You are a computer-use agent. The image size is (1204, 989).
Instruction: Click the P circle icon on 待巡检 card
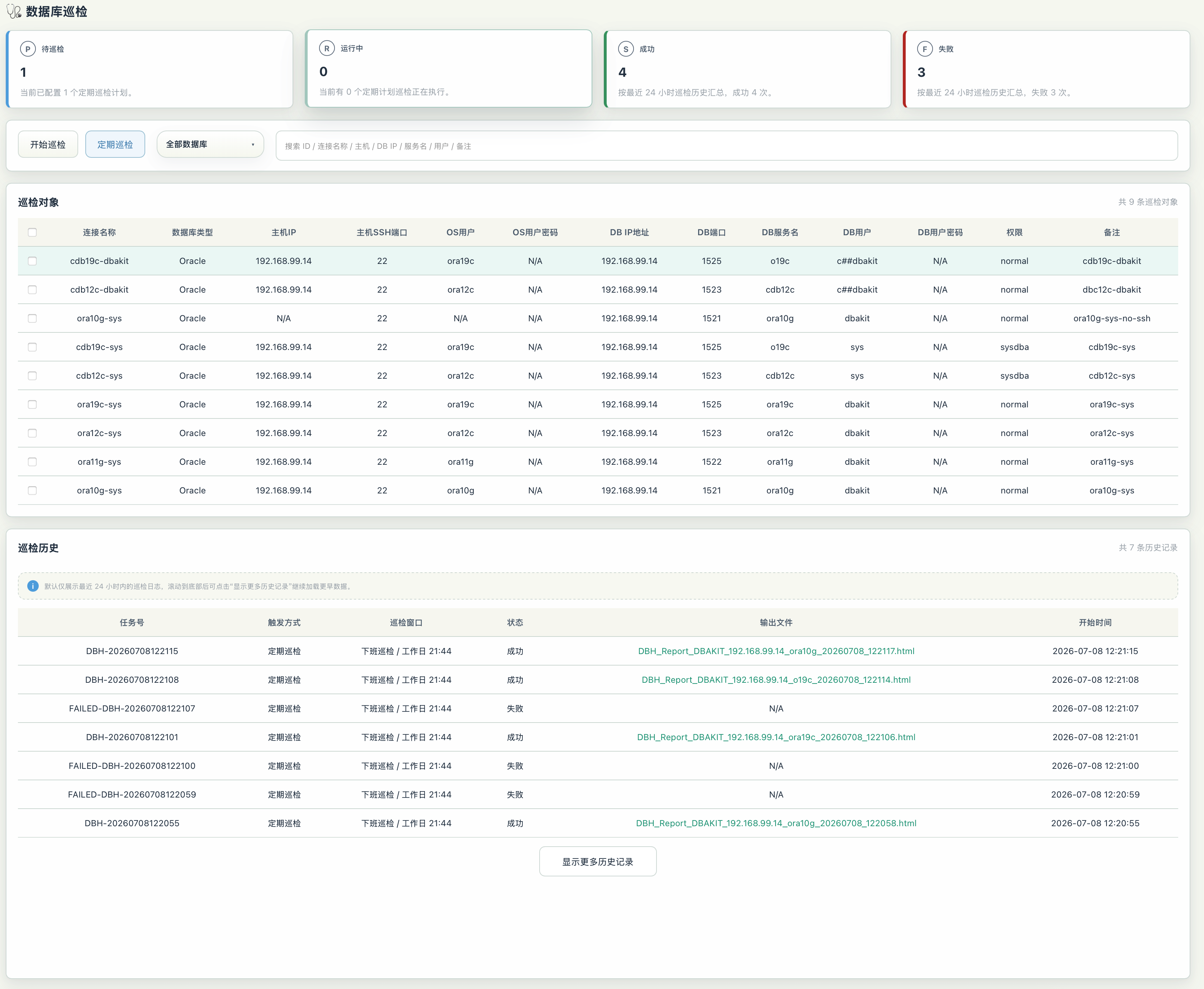pyautogui.click(x=28, y=49)
